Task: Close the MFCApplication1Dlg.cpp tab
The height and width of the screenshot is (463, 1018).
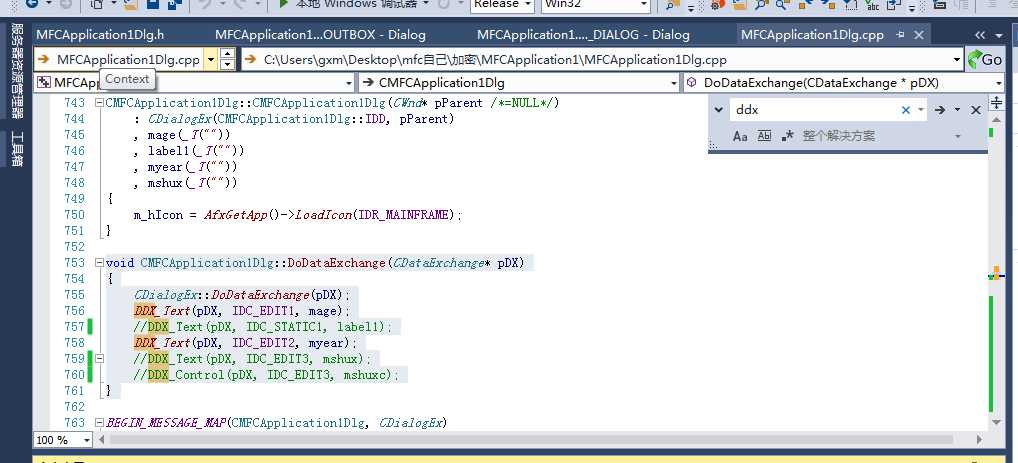Action: 918,34
